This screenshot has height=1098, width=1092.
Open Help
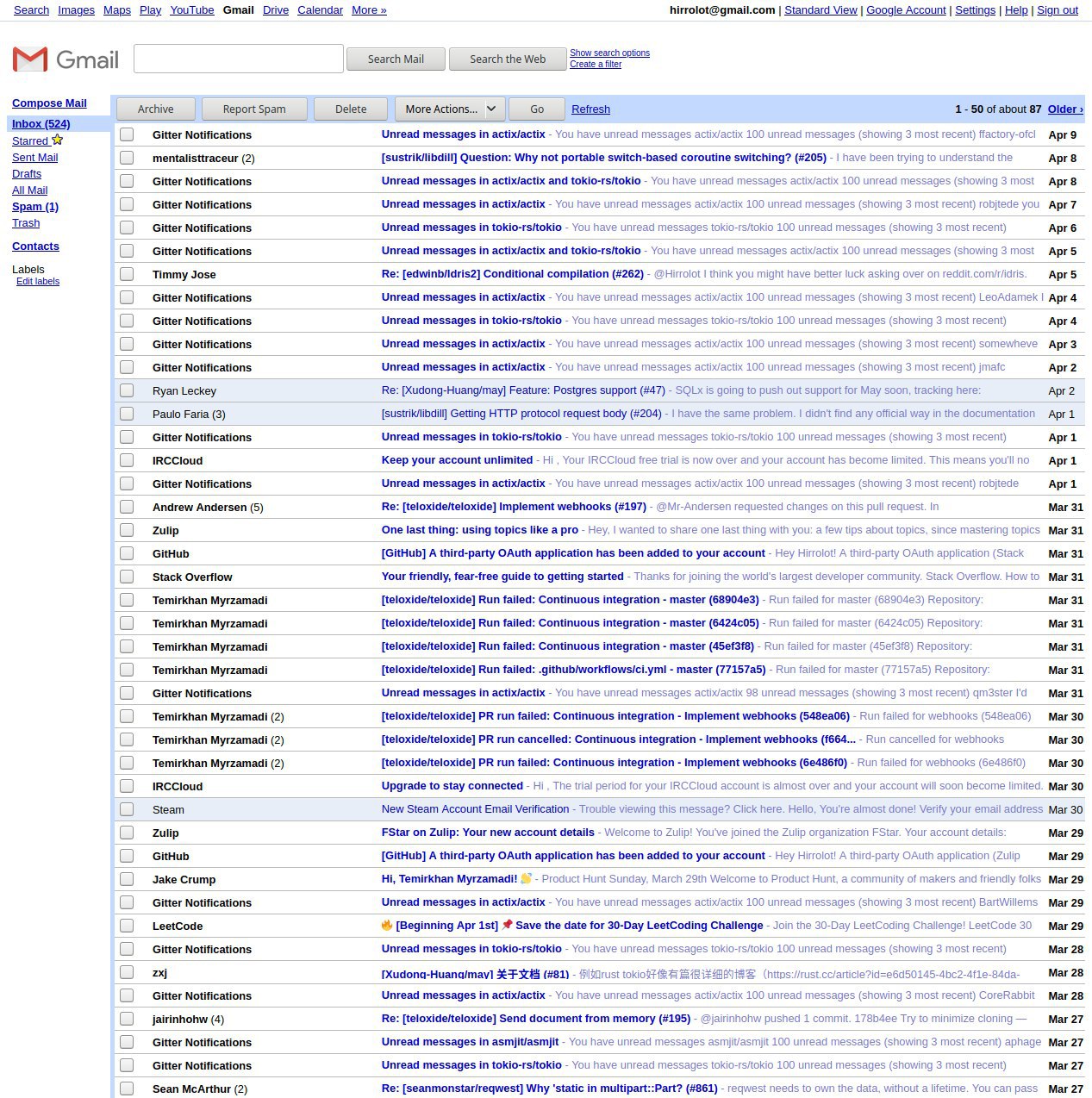coord(1016,10)
